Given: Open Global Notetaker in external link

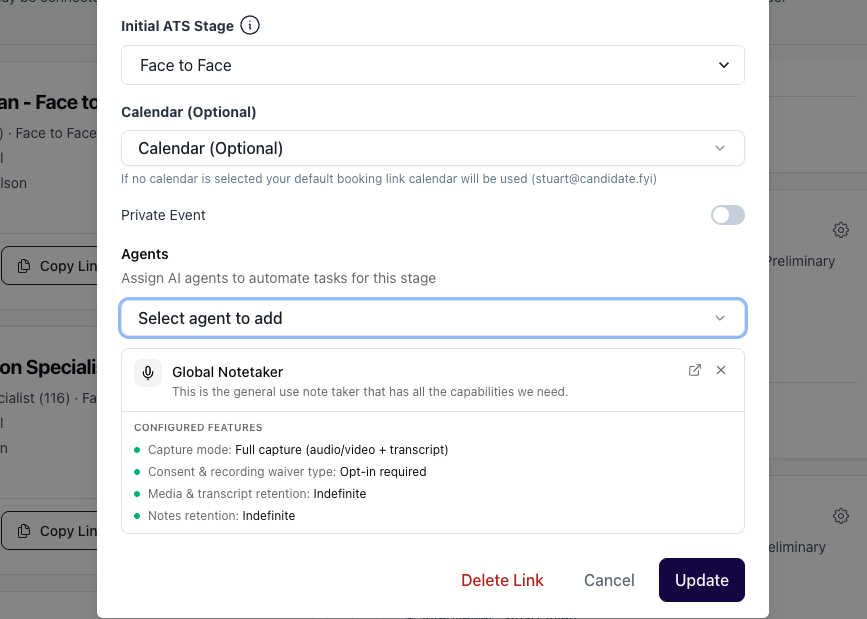Looking at the screenshot, I should (694, 370).
